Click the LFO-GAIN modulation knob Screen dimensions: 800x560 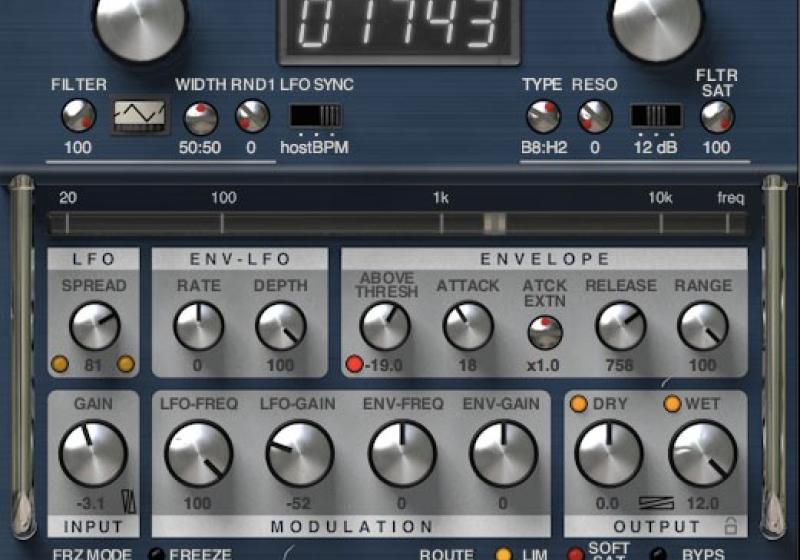tap(299, 453)
